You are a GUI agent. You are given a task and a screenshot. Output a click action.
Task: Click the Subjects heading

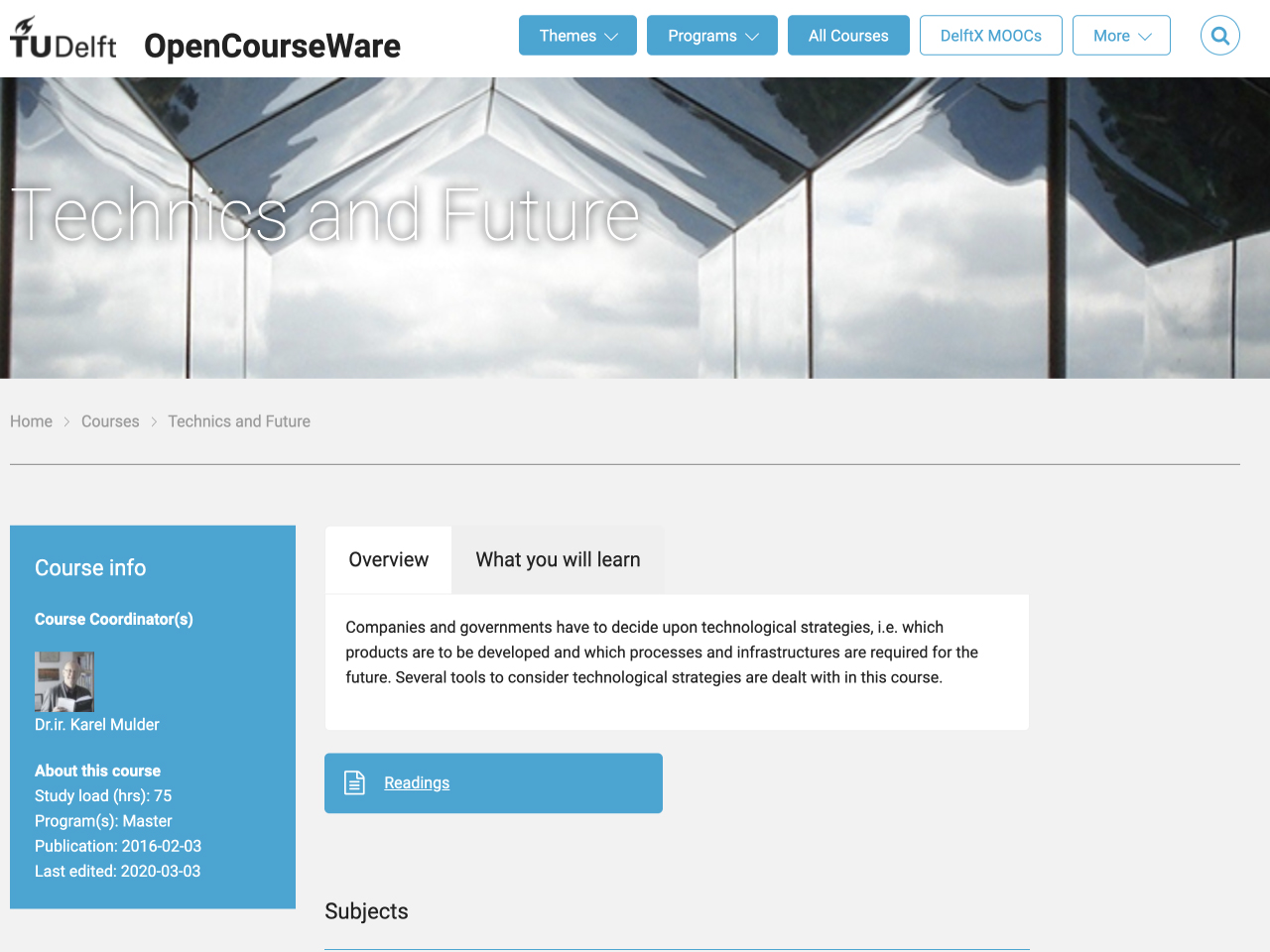coord(366,911)
